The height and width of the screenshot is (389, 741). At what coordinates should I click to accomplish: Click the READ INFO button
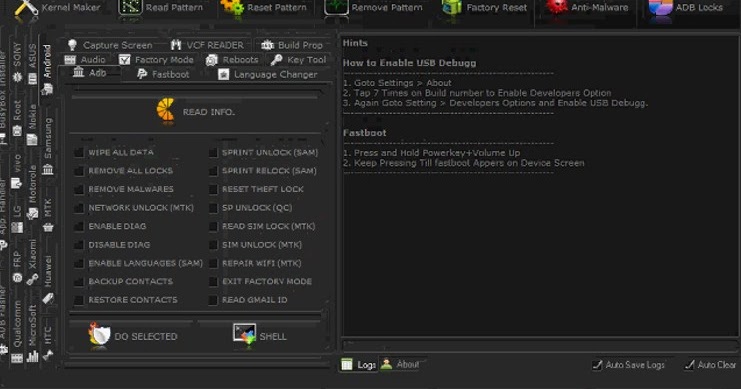[196, 112]
